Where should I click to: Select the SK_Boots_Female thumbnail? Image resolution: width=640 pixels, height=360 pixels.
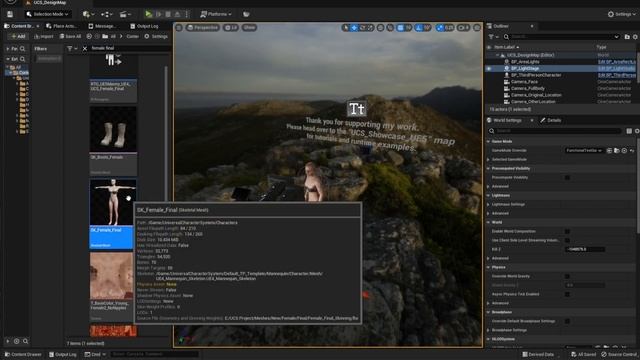click(x=113, y=129)
